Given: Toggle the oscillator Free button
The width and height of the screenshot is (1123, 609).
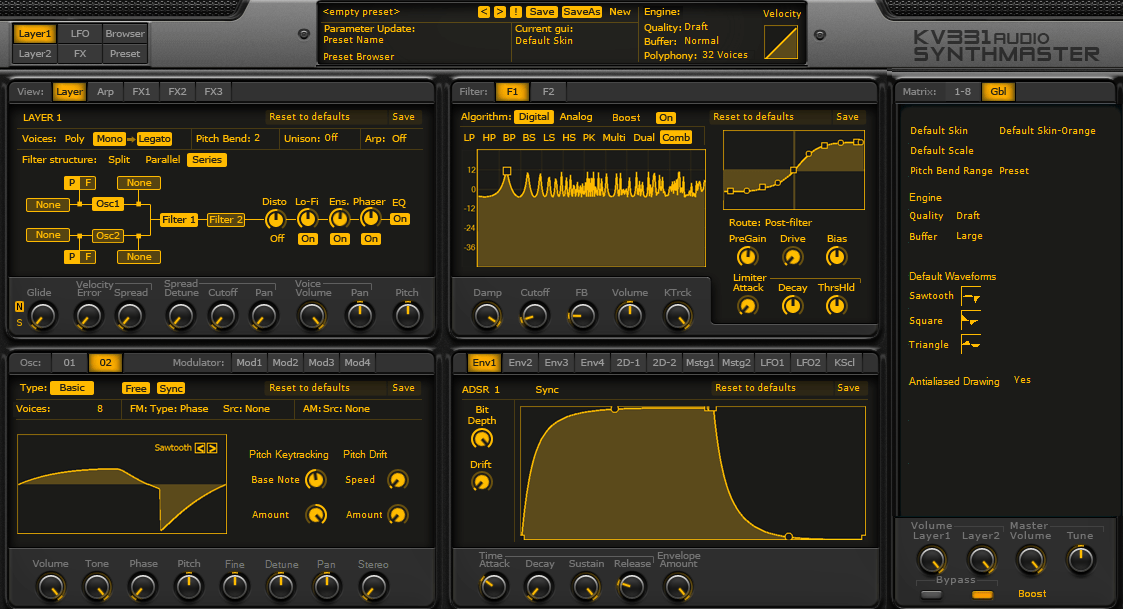Looking at the screenshot, I should (x=135, y=388).
